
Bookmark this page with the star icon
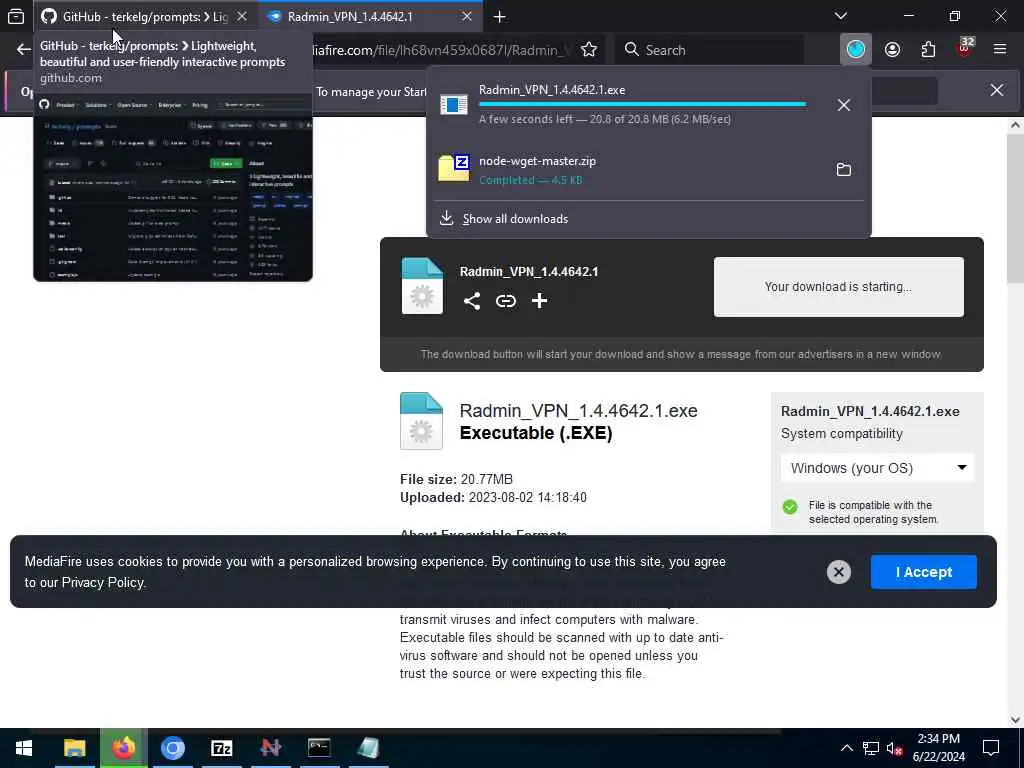[589, 50]
